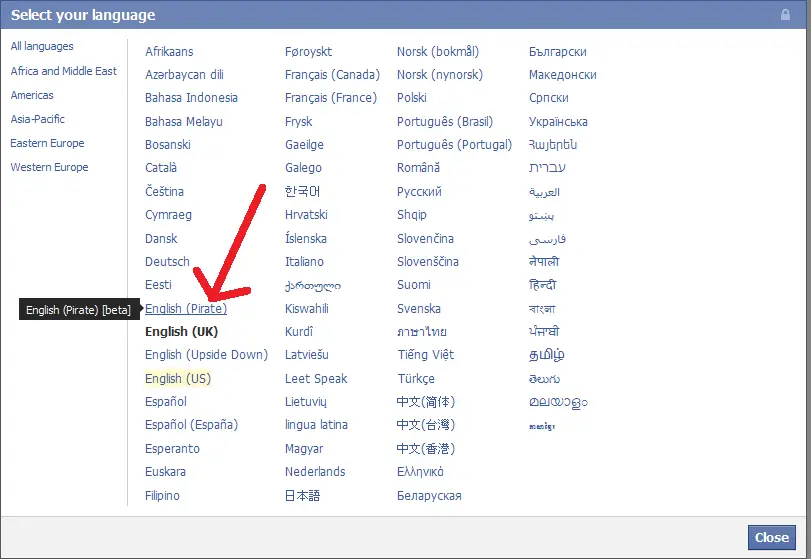Choose Română language
The width and height of the screenshot is (812, 559).
(x=418, y=168)
